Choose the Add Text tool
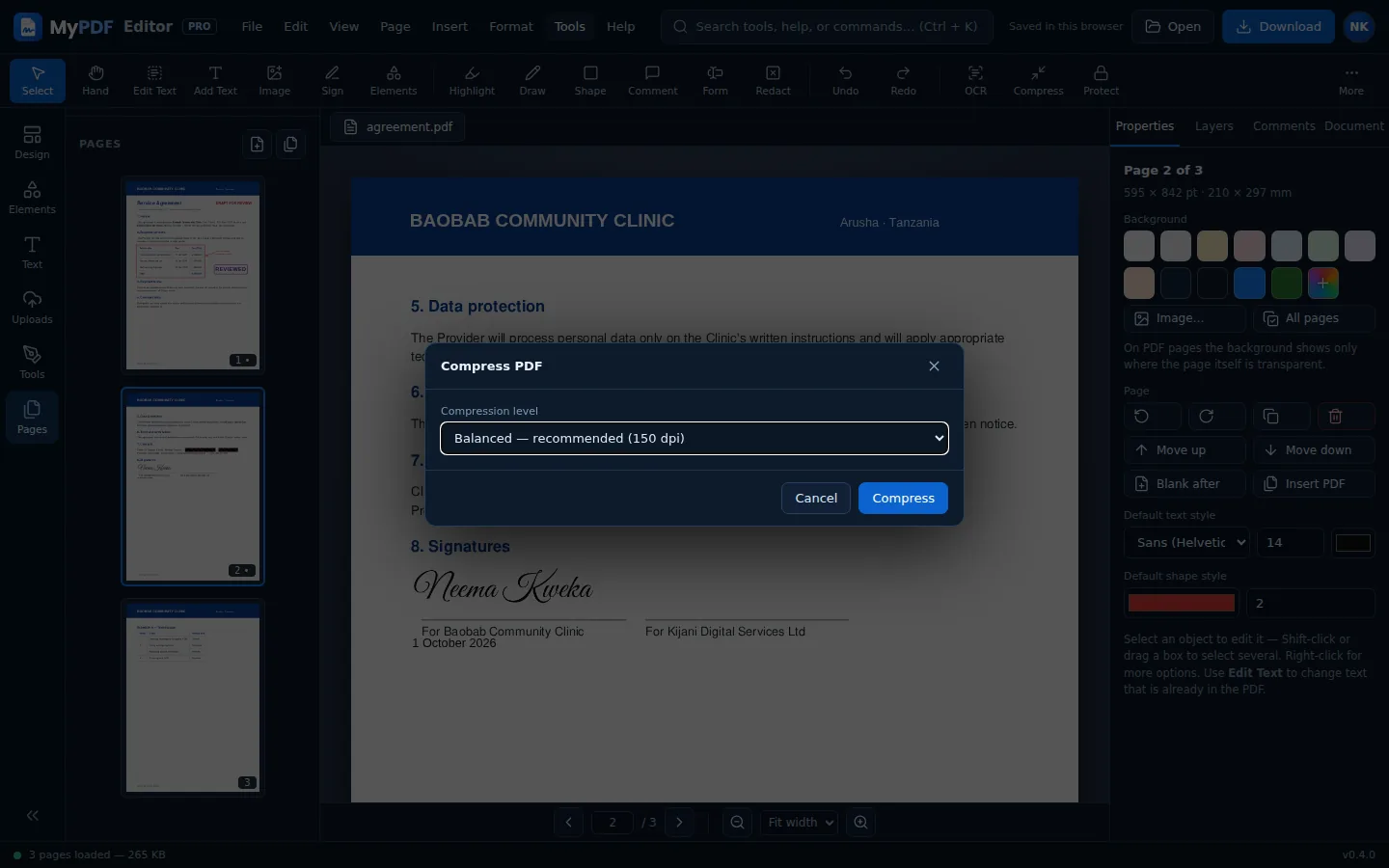Screen dimensions: 1389x868 pyautogui.click(x=215, y=80)
